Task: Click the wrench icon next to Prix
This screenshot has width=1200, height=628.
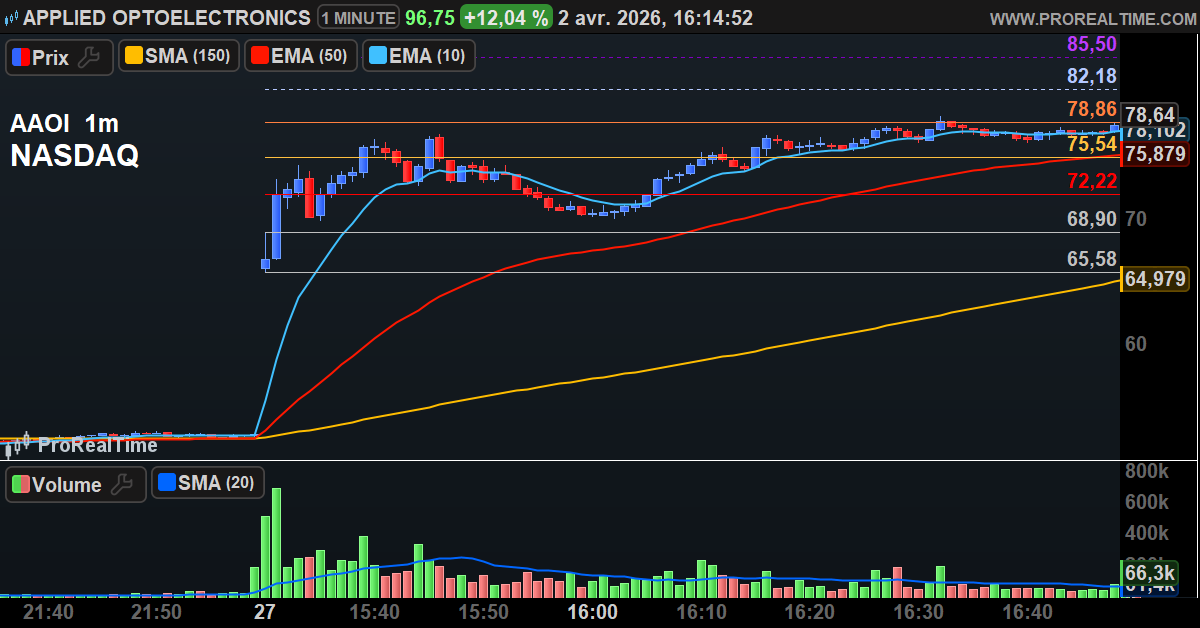Action: 90,58
